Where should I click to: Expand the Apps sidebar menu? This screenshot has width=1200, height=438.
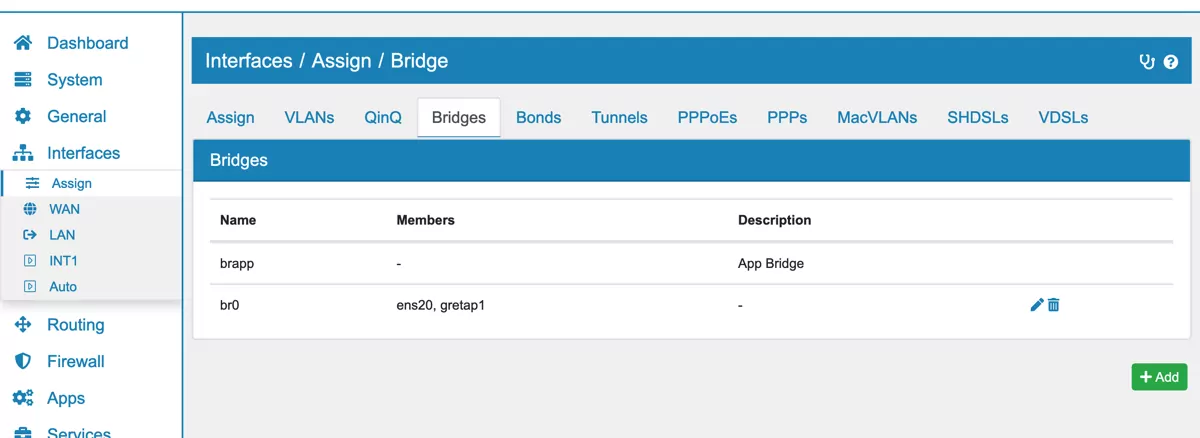tap(66, 398)
